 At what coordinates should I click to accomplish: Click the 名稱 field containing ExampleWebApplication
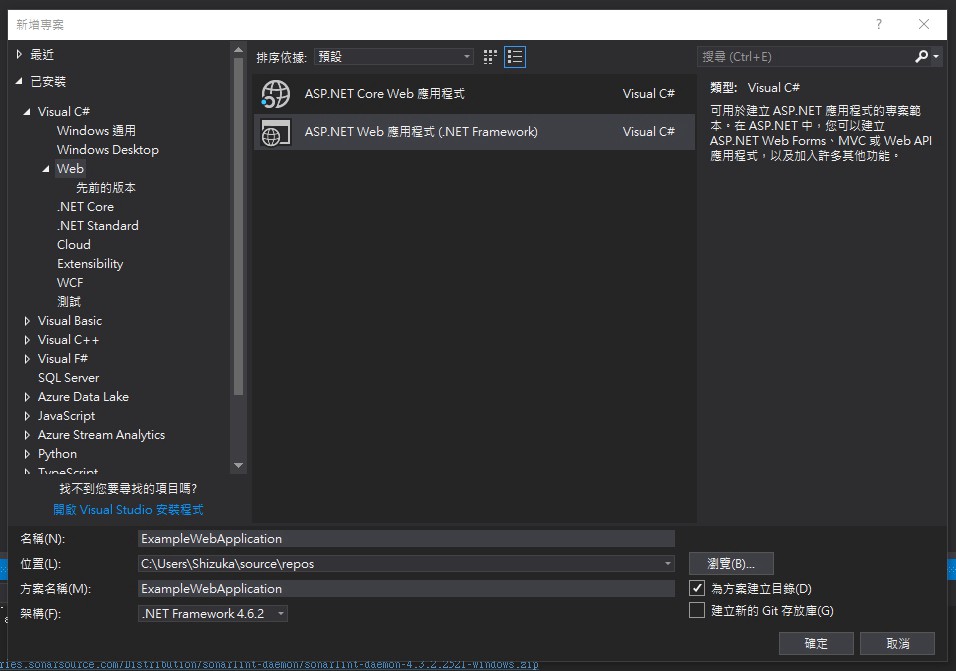click(x=400, y=538)
